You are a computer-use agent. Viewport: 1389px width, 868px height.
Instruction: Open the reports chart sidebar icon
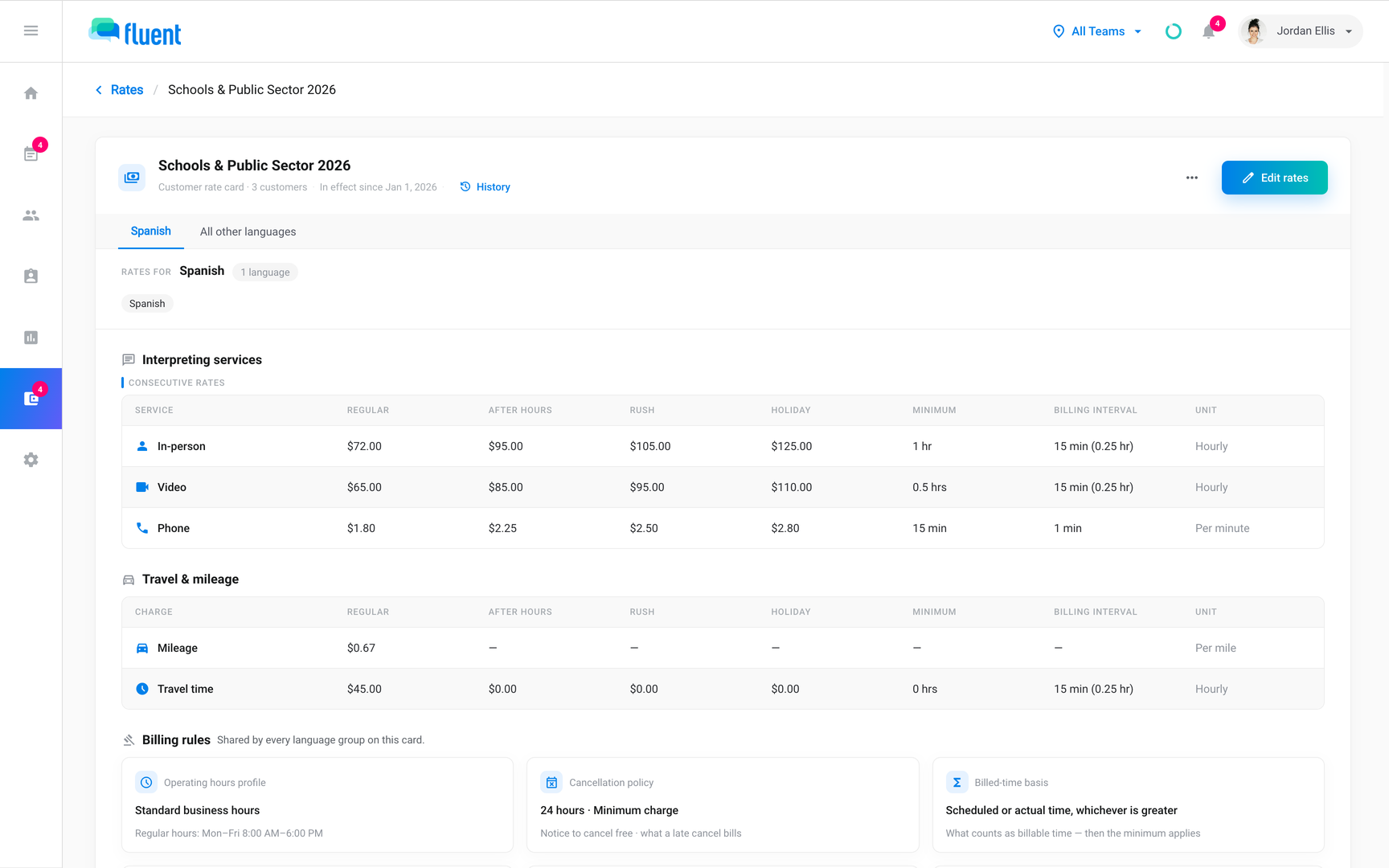coord(31,338)
